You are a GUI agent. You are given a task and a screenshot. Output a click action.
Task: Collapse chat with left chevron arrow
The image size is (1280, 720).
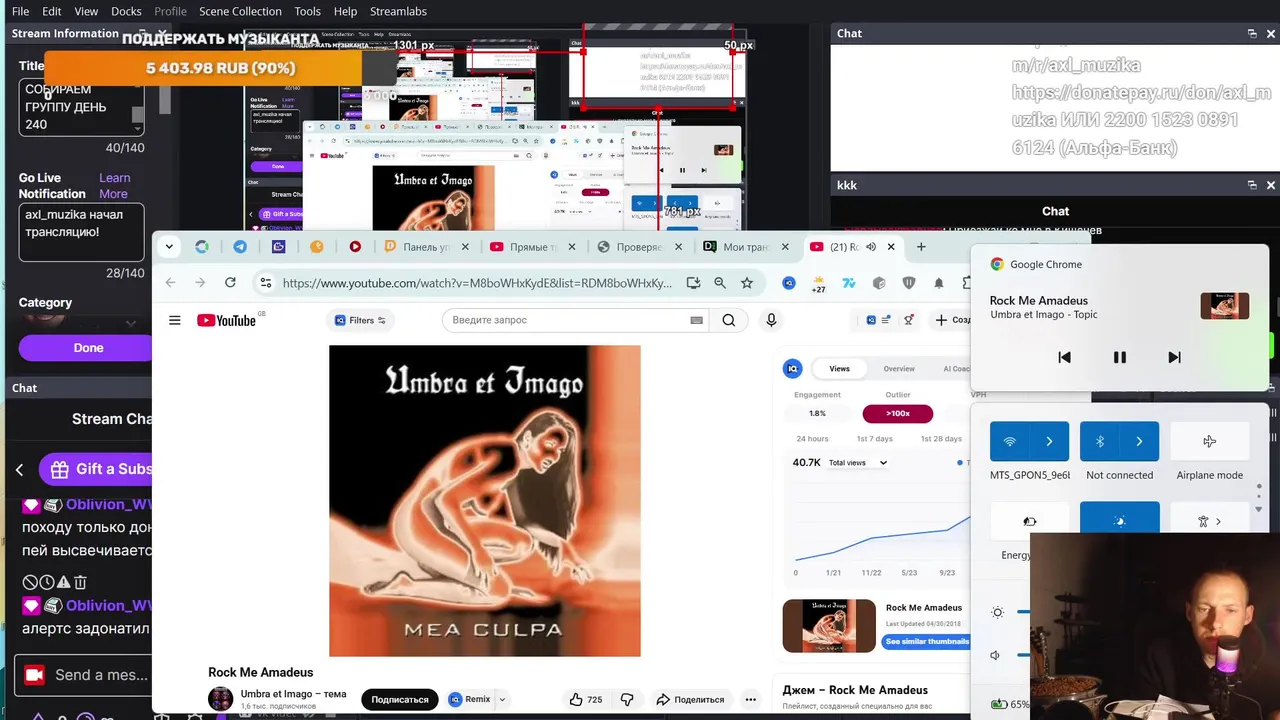click(x=19, y=469)
